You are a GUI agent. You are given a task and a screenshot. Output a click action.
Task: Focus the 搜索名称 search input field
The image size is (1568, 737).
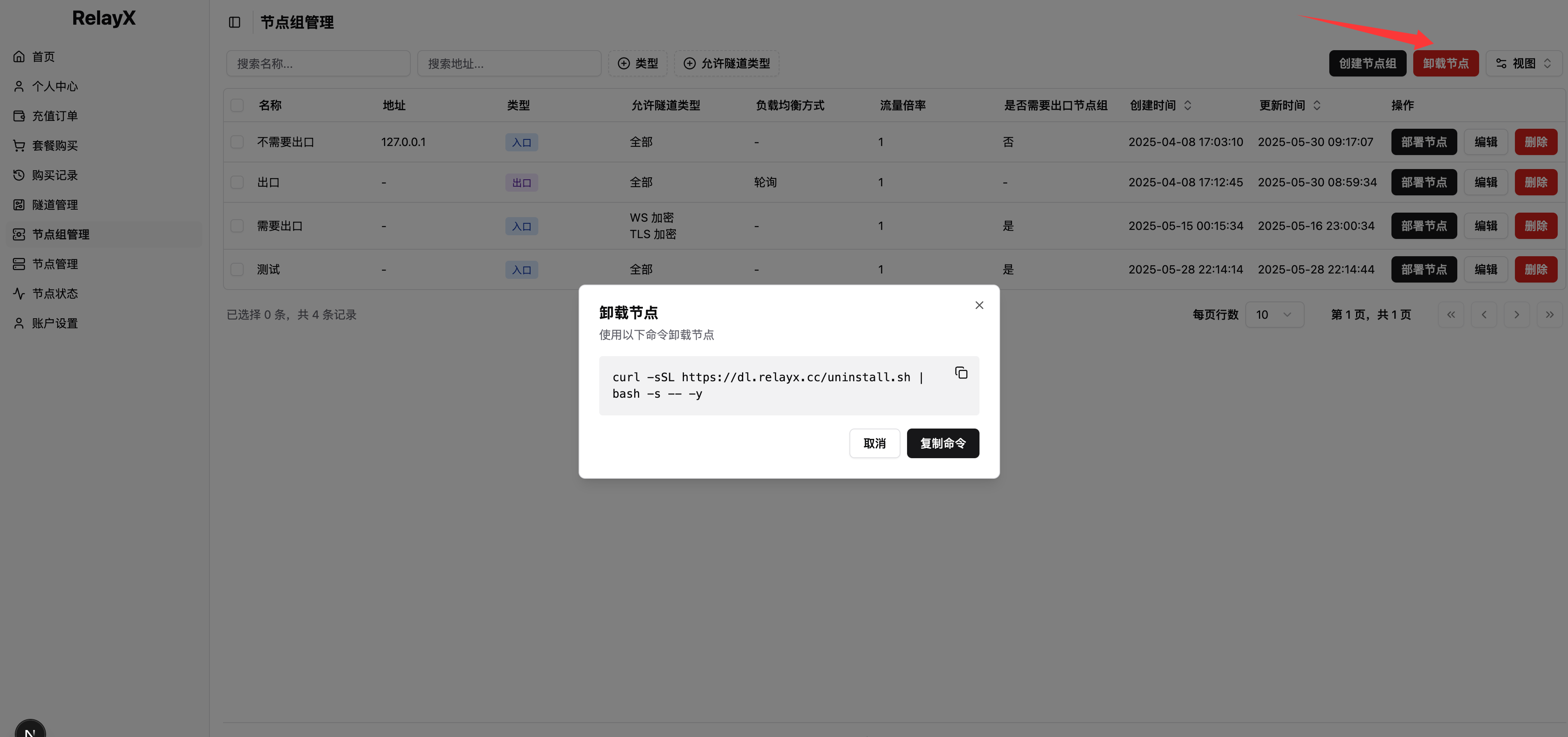318,63
